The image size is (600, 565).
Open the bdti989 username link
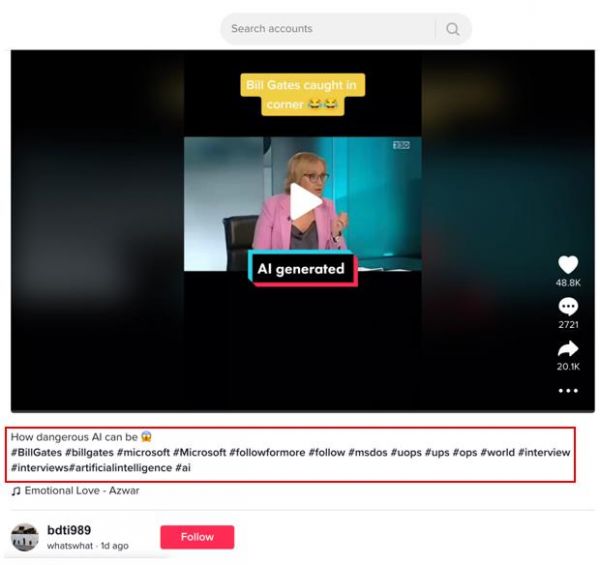pyautogui.click(x=69, y=530)
